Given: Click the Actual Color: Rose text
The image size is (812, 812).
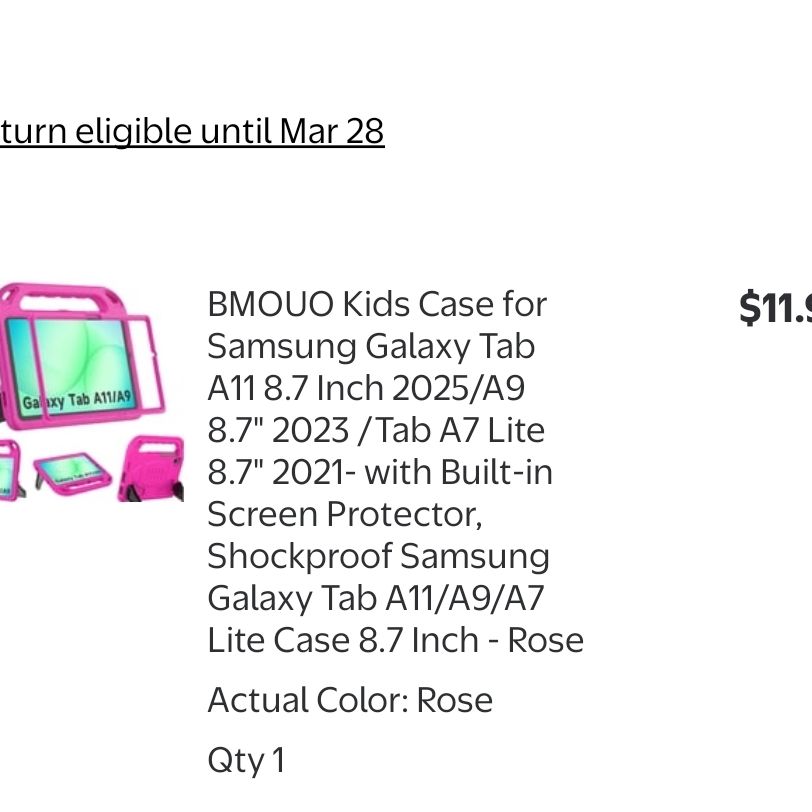Looking at the screenshot, I should click(350, 700).
